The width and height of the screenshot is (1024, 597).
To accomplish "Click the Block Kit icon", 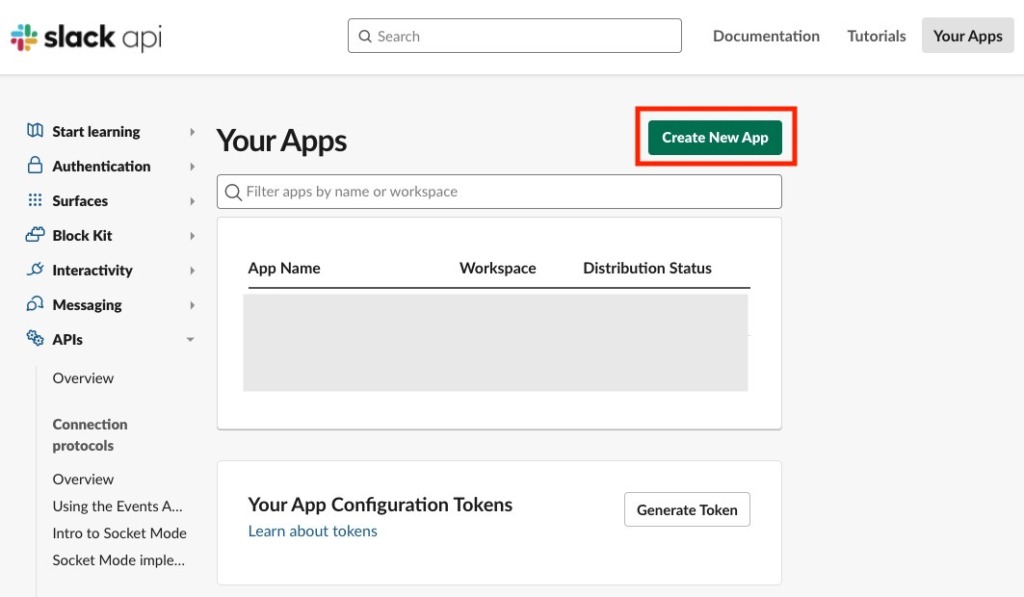I will [x=35, y=234].
